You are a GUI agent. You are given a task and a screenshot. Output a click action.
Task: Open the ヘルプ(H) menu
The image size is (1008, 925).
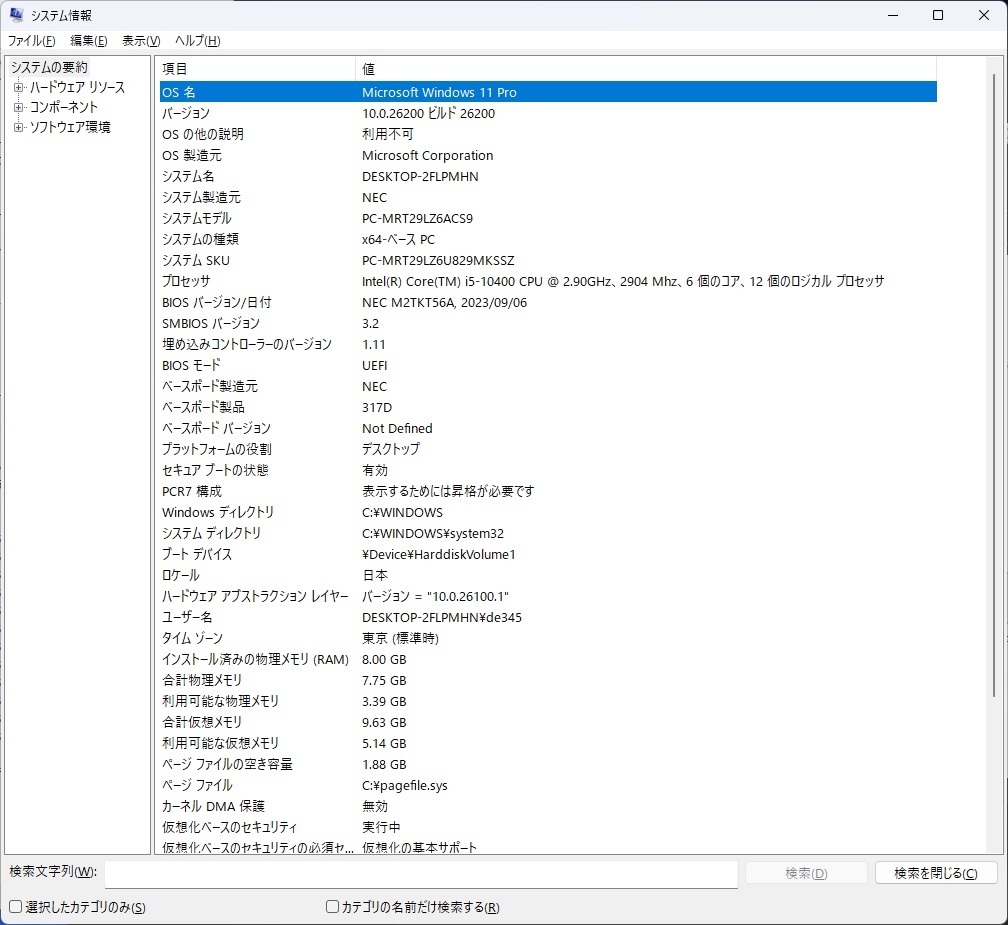click(x=197, y=40)
